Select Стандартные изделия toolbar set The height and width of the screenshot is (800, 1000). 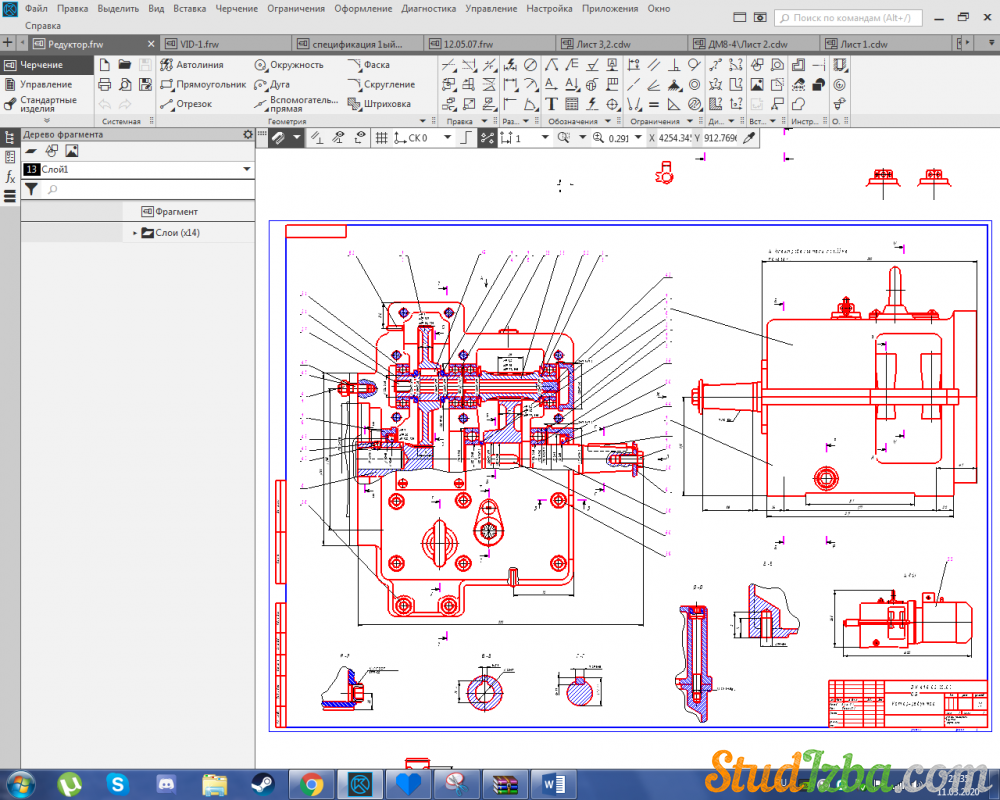pyautogui.click(x=48, y=104)
